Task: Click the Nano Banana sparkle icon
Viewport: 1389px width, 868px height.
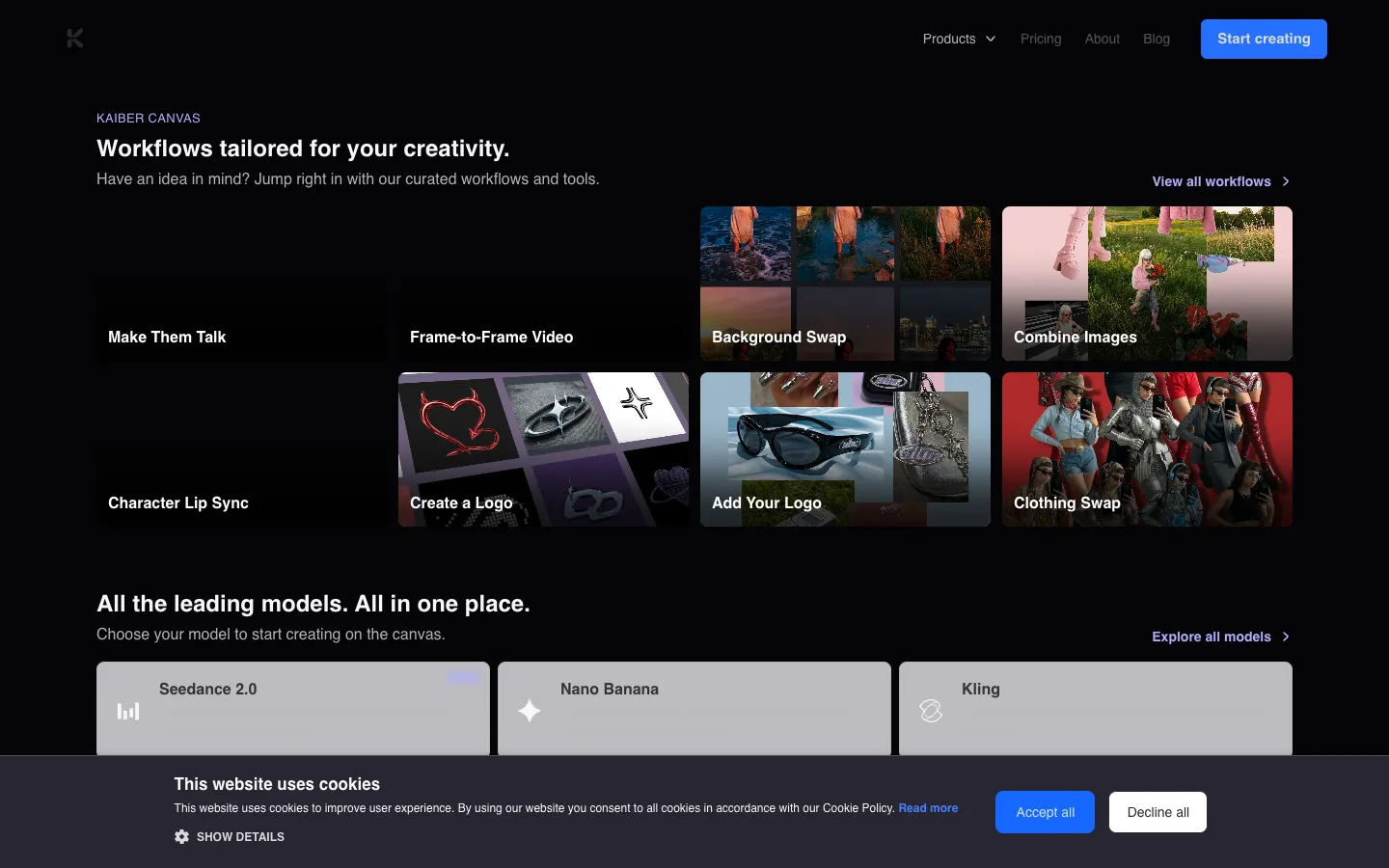Action: (x=530, y=711)
